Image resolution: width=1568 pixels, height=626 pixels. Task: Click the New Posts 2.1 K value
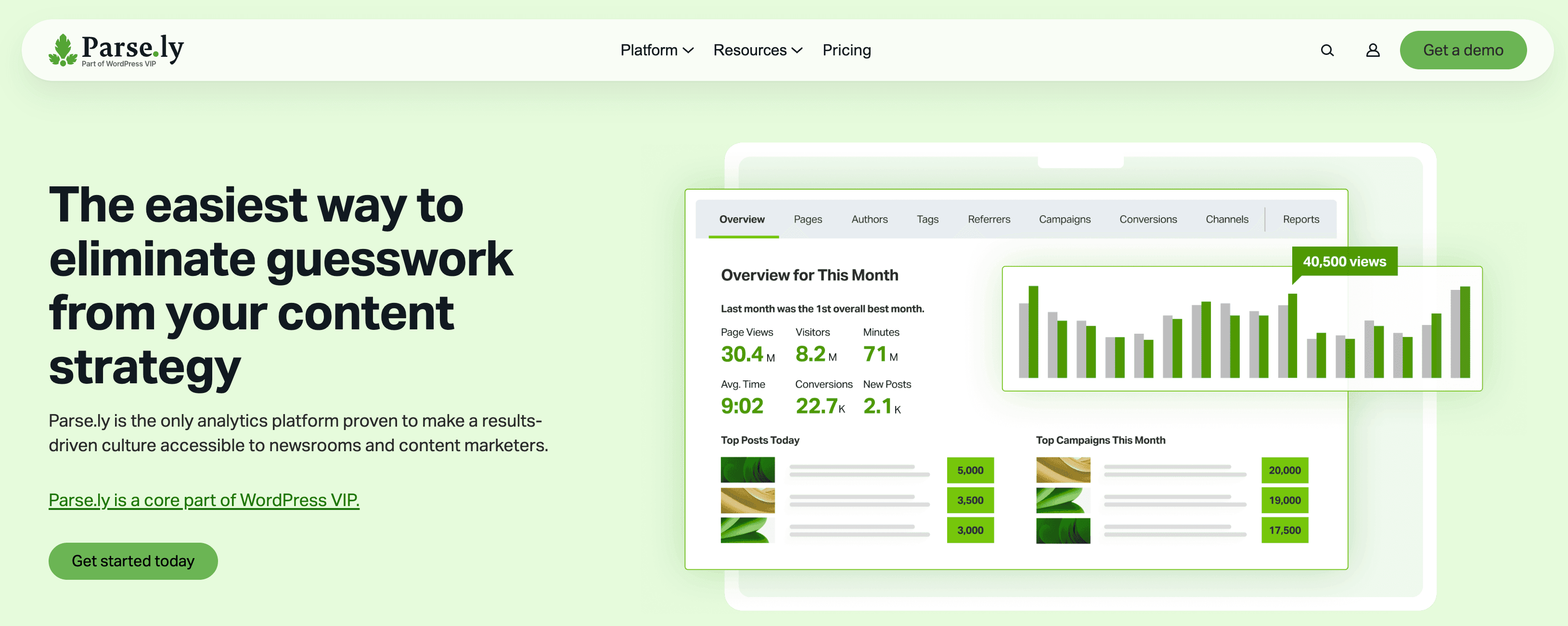click(882, 406)
